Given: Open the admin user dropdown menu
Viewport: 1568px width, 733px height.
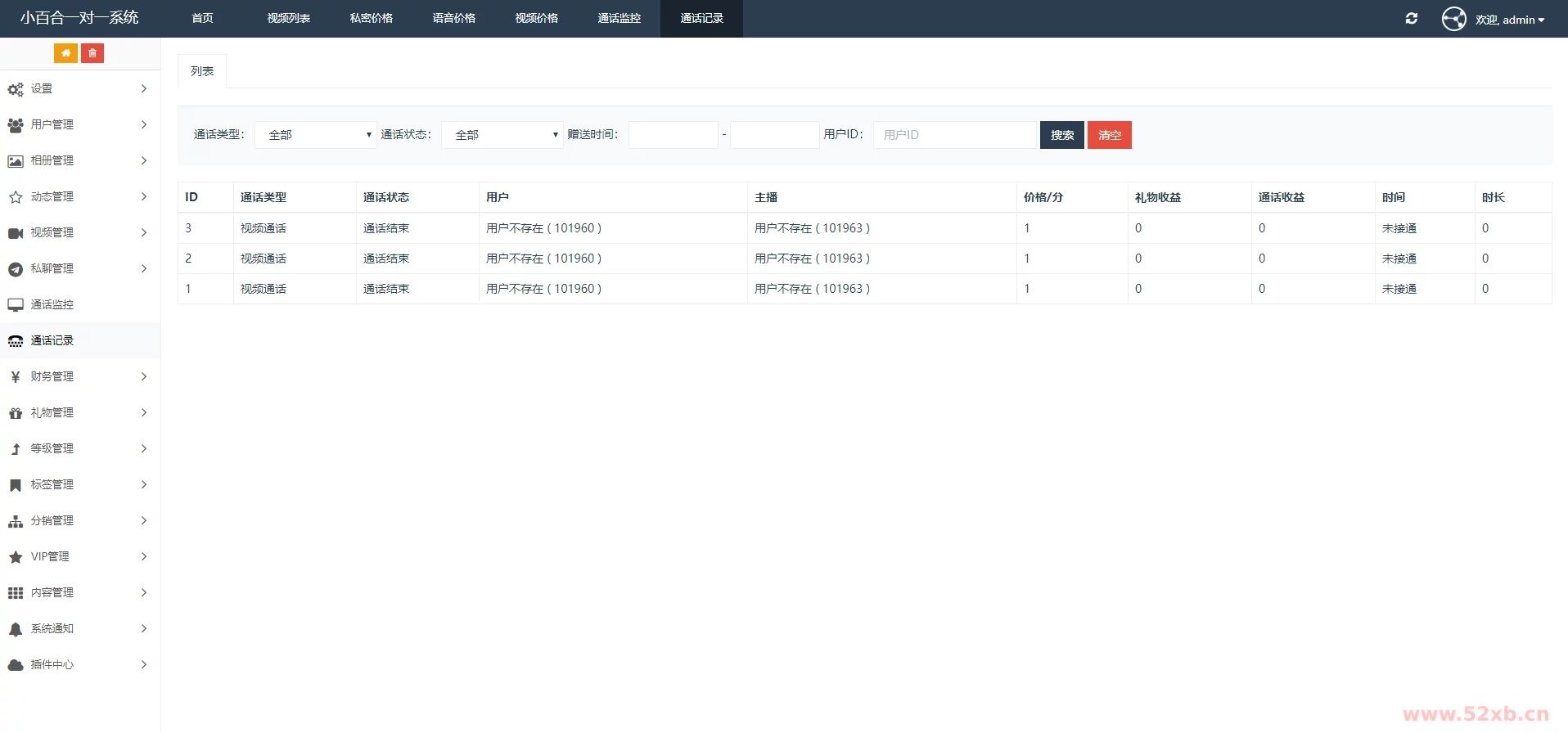Looking at the screenshot, I should click(x=1511, y=20).
